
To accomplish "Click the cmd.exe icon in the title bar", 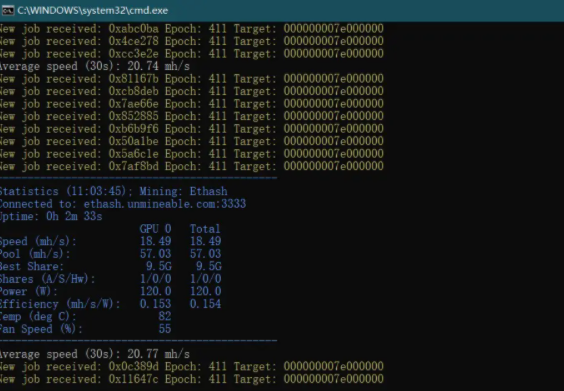I will [x=8, y=10].
